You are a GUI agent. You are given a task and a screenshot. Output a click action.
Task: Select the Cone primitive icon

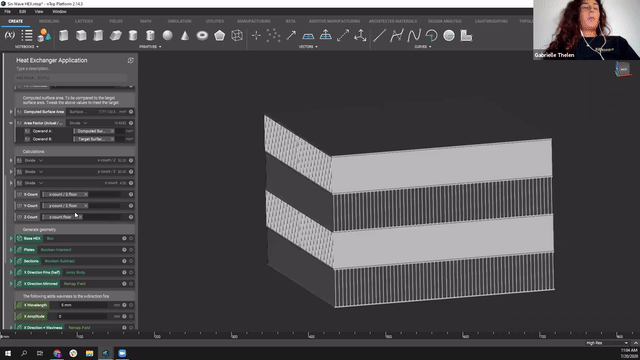click(185, 36)
